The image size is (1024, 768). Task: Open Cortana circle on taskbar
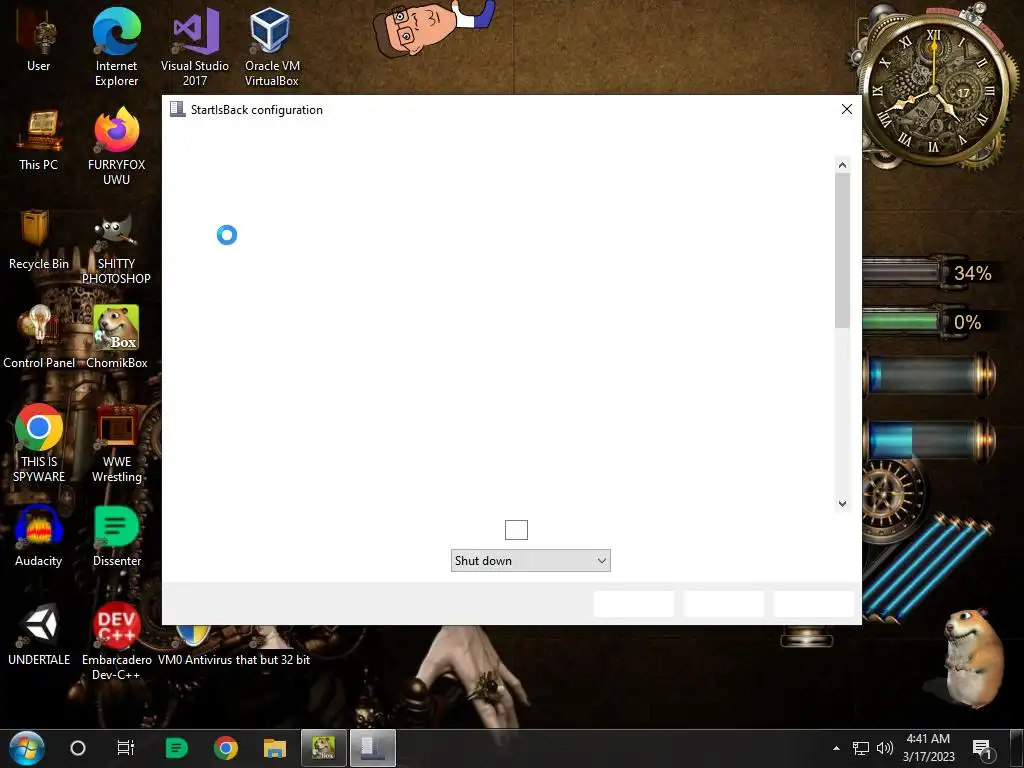click(x=78, y=748)
